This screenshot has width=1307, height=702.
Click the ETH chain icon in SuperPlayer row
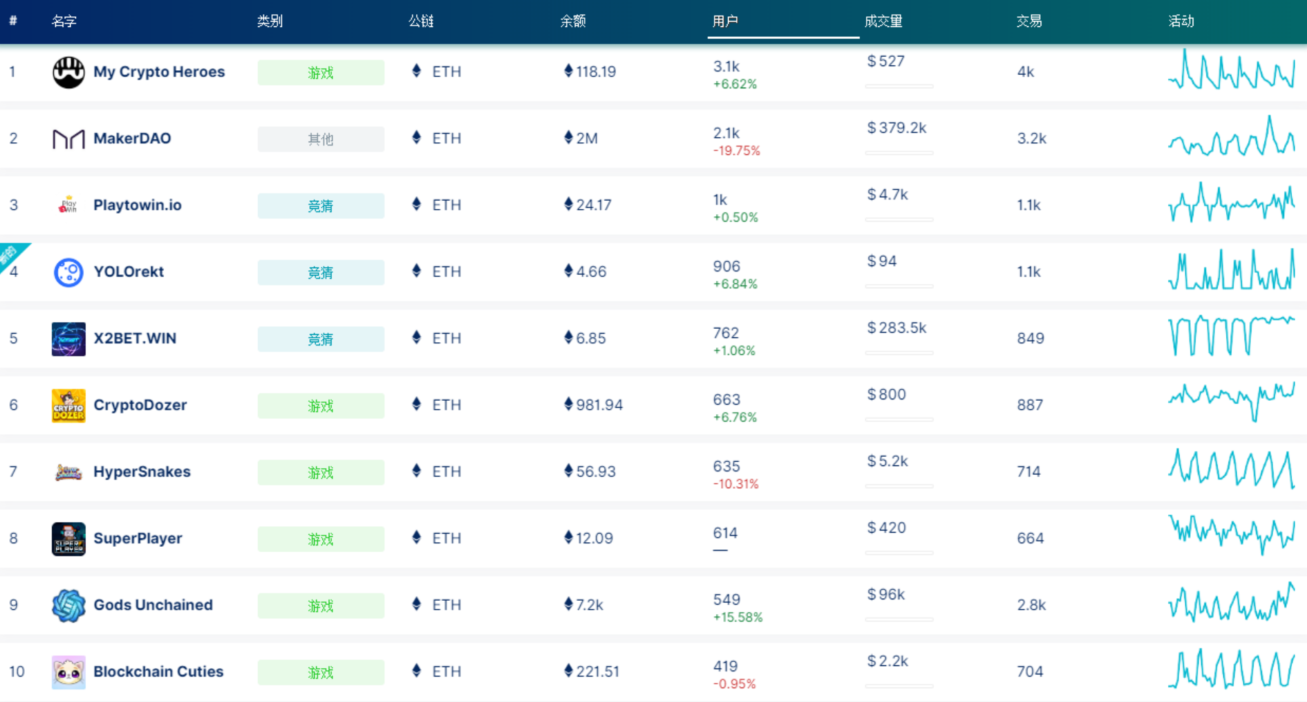click(417, 537)
